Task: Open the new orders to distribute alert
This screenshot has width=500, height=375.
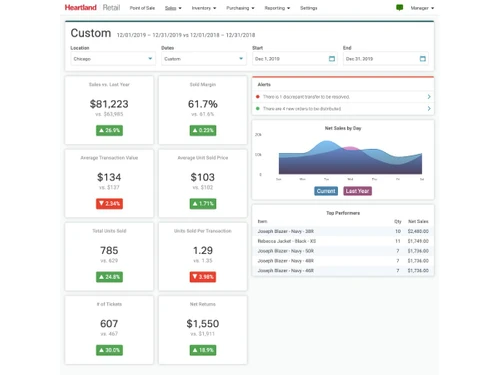Action: click(x=302, y=109)
